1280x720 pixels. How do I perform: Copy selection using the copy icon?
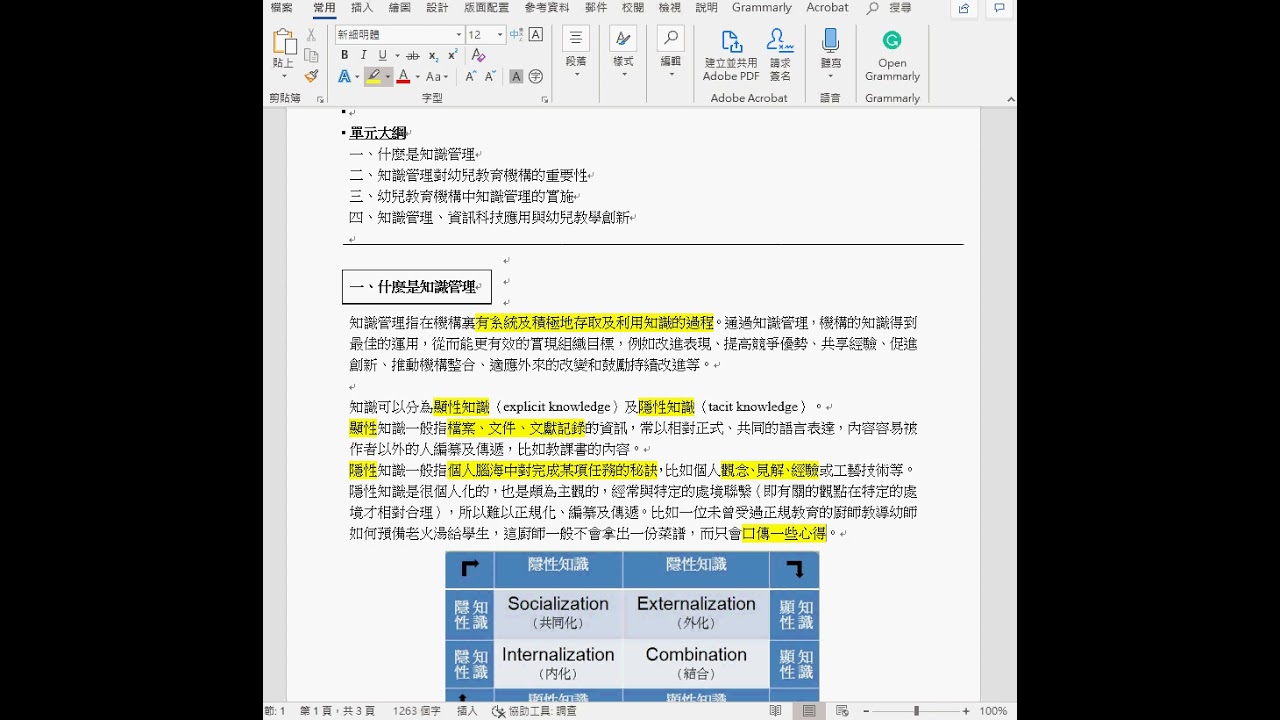[x=311, y=55]
